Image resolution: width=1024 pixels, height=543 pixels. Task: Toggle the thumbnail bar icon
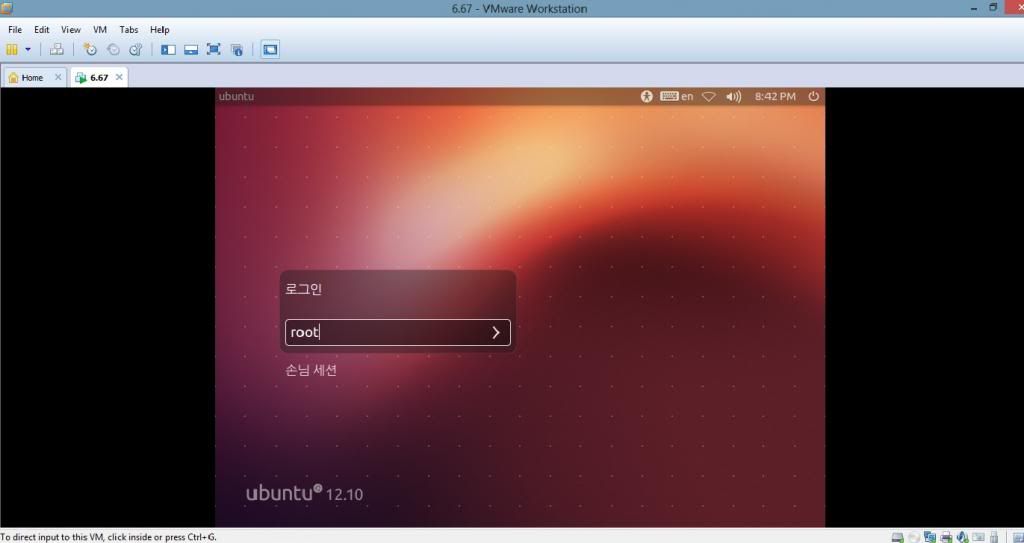pyautogui.click(x=191, y=49)
